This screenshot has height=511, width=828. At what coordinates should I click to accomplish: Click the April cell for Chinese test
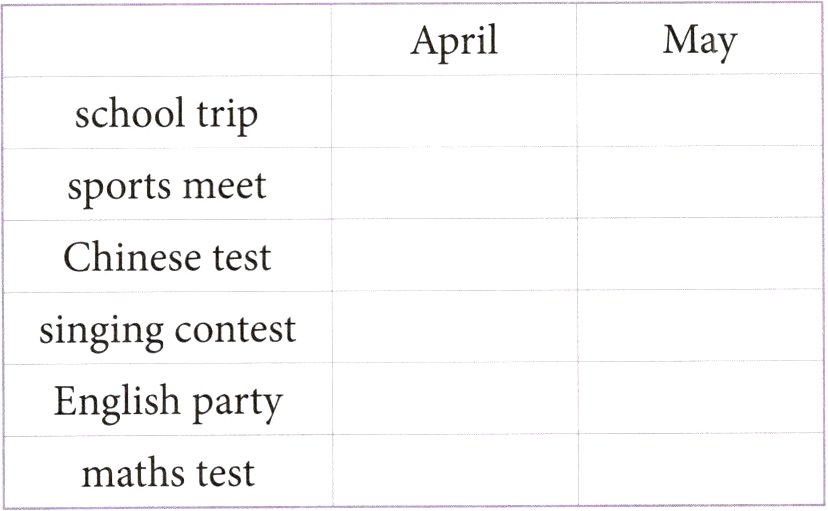(x=454, y=256)
